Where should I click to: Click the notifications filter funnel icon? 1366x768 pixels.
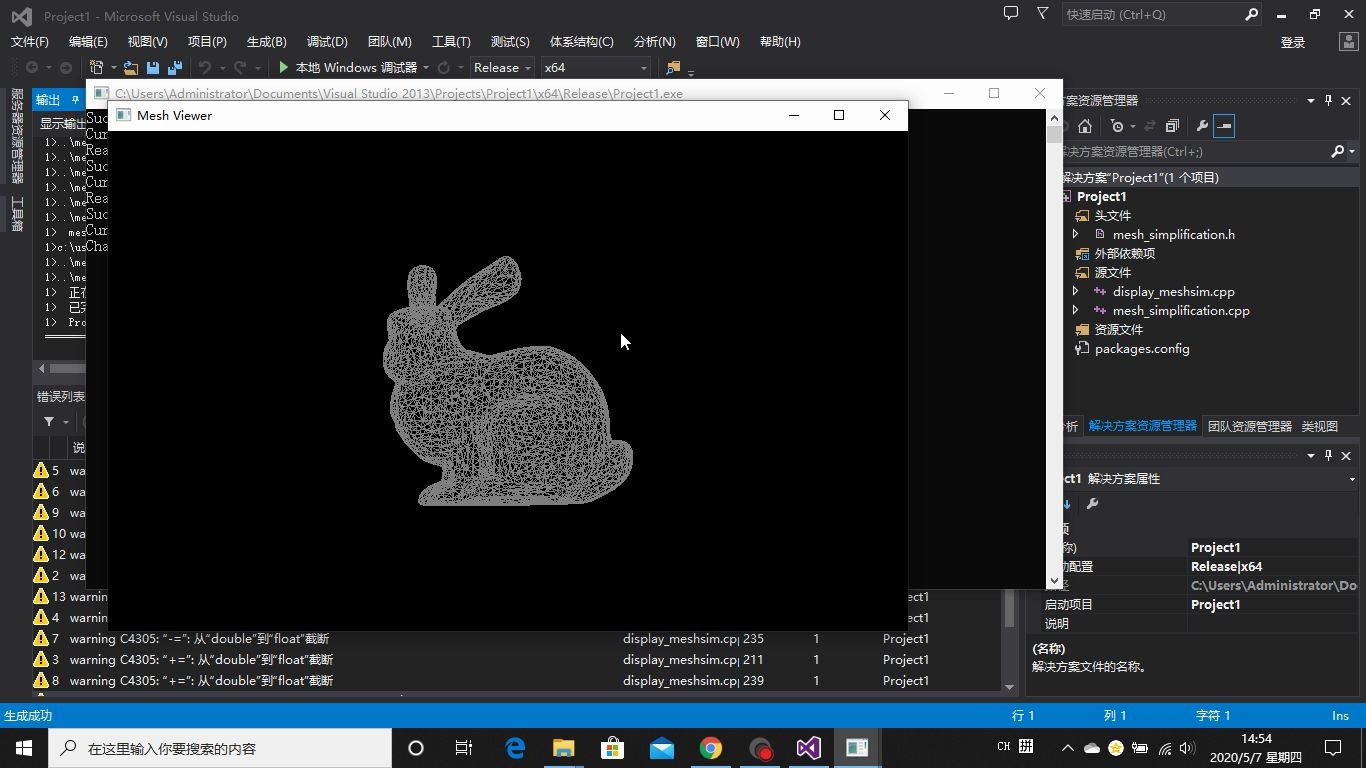click(1043, 14)
